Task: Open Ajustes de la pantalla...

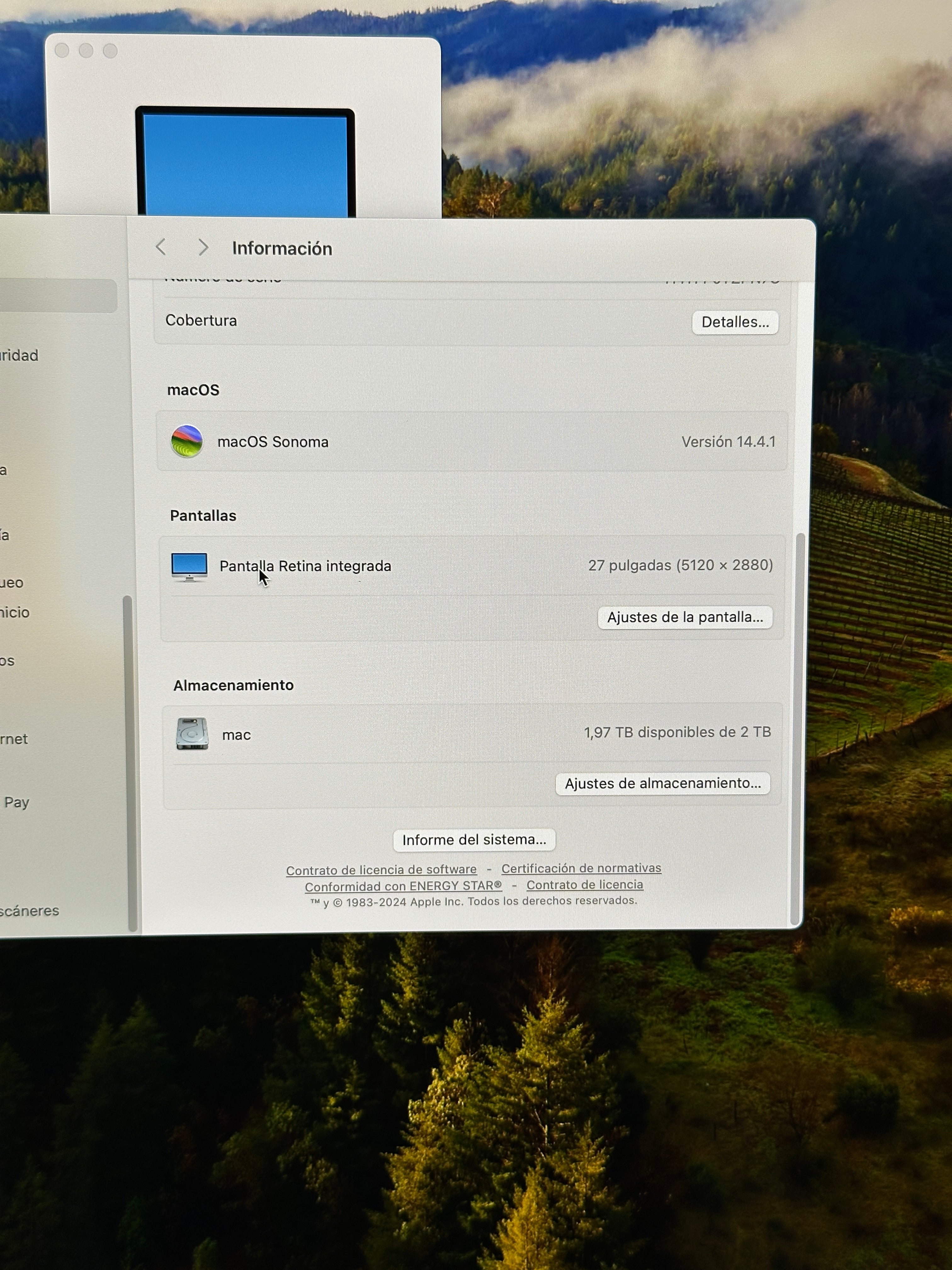Action: (x=685, y=617)
